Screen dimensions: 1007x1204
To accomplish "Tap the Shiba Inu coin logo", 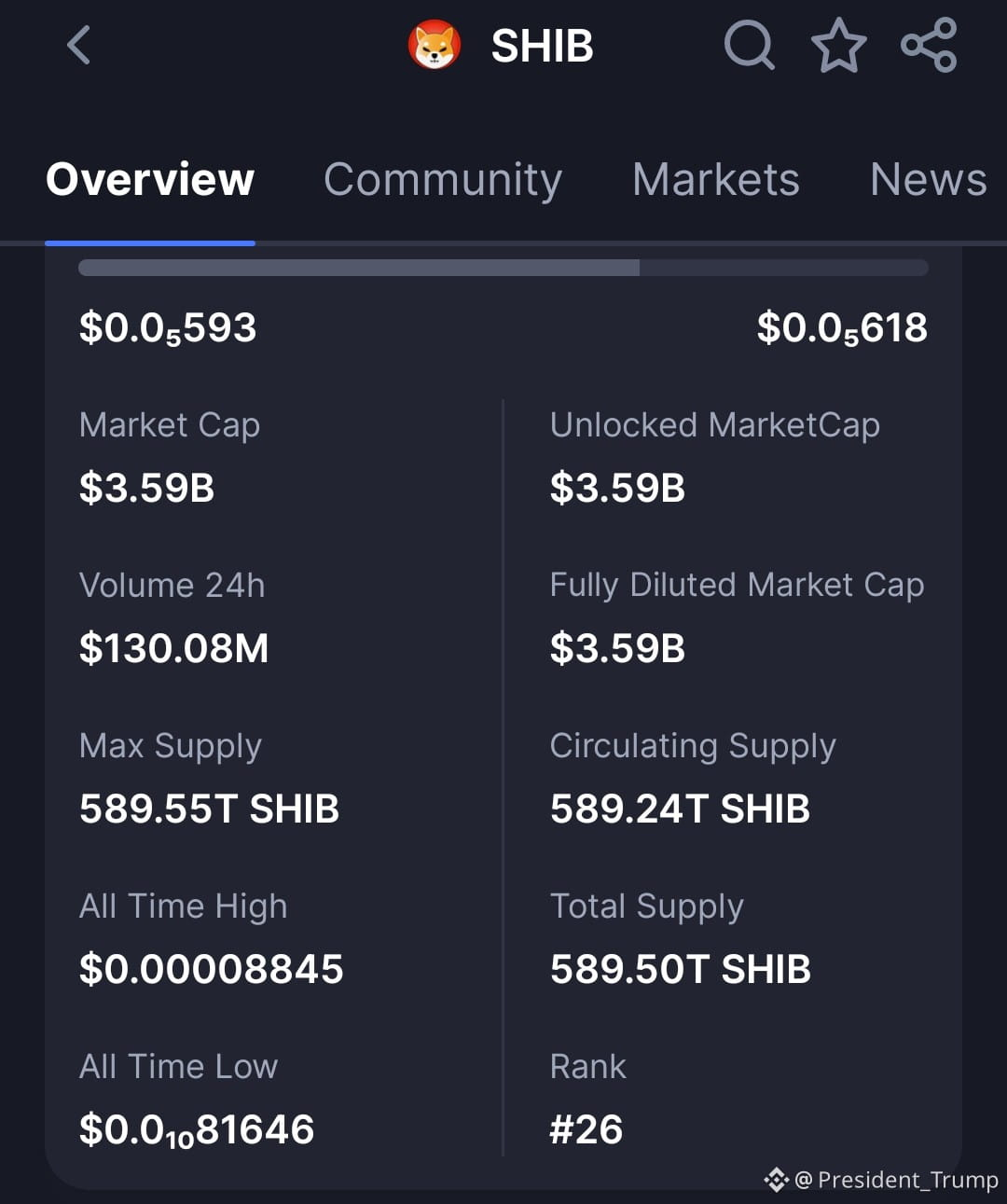I will (435, 45).
